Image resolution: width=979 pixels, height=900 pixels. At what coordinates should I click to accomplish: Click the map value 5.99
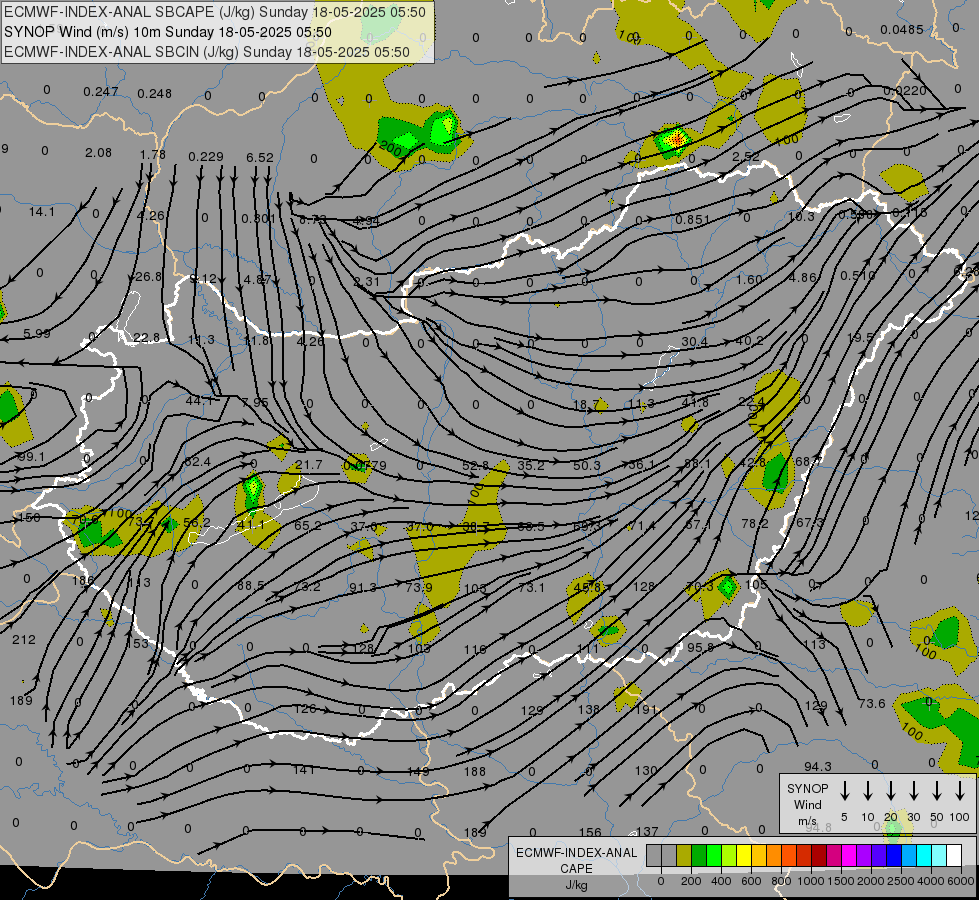click(37, 334)
